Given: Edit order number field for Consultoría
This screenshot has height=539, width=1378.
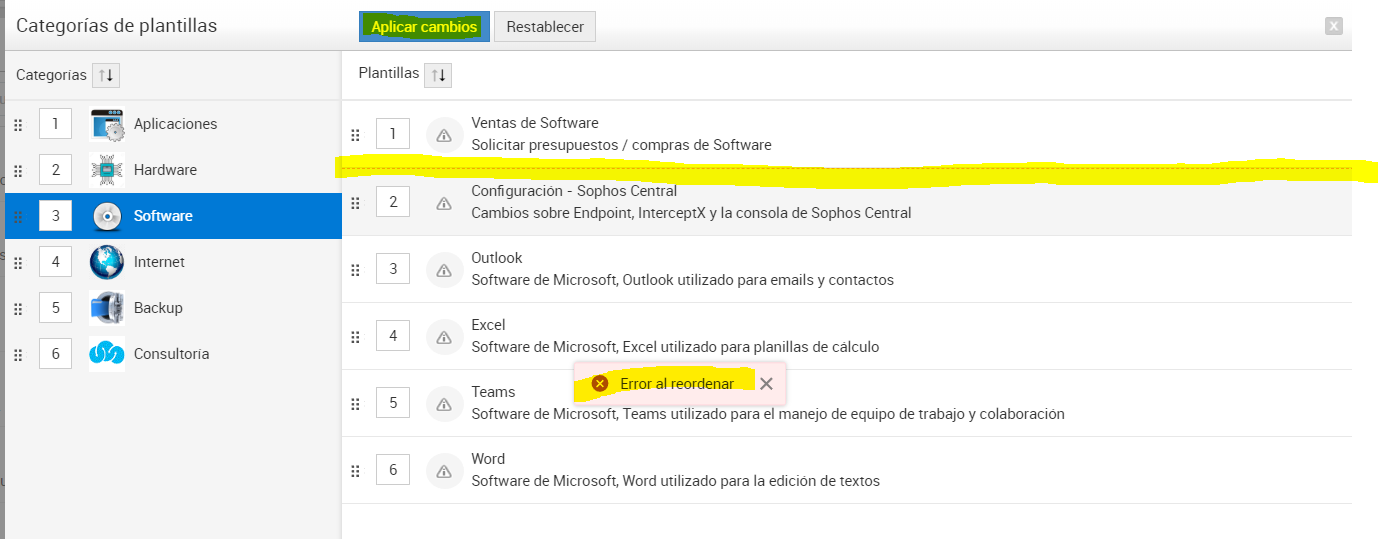Looking at the screenshot, I should (55, 354).
